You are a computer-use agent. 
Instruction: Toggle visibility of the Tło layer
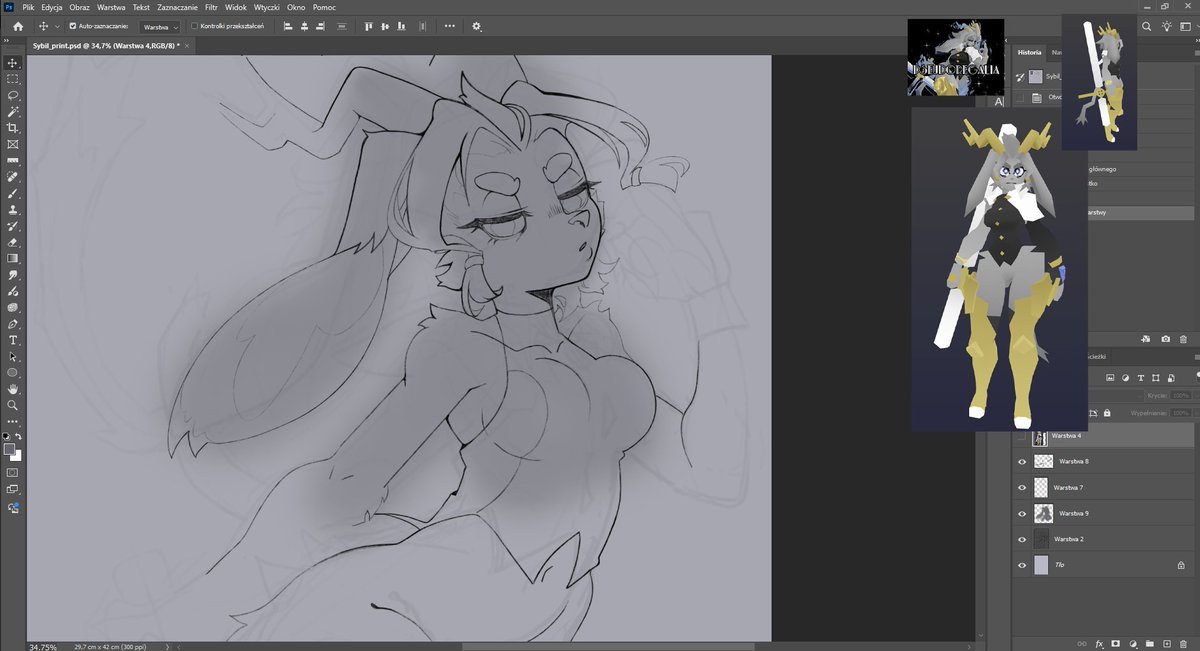1021,564
